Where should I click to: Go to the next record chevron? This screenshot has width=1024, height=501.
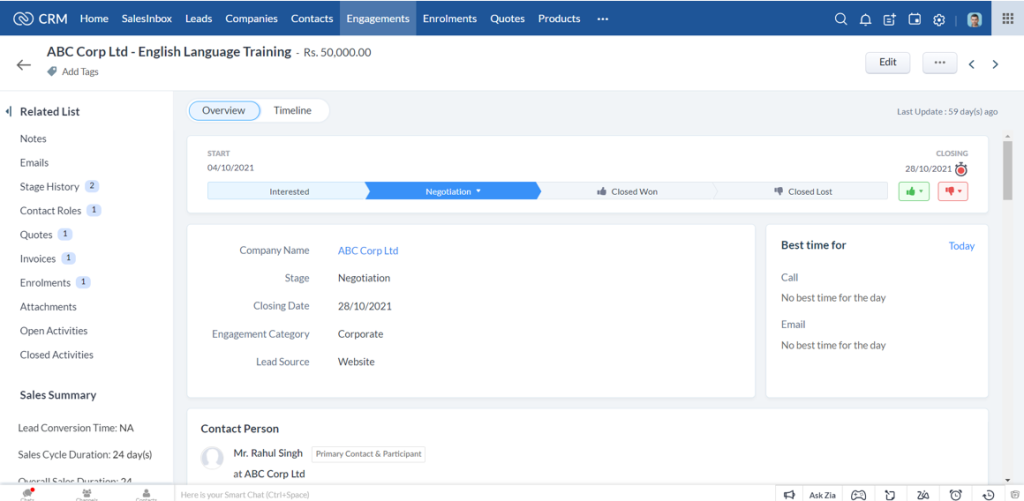995,64
